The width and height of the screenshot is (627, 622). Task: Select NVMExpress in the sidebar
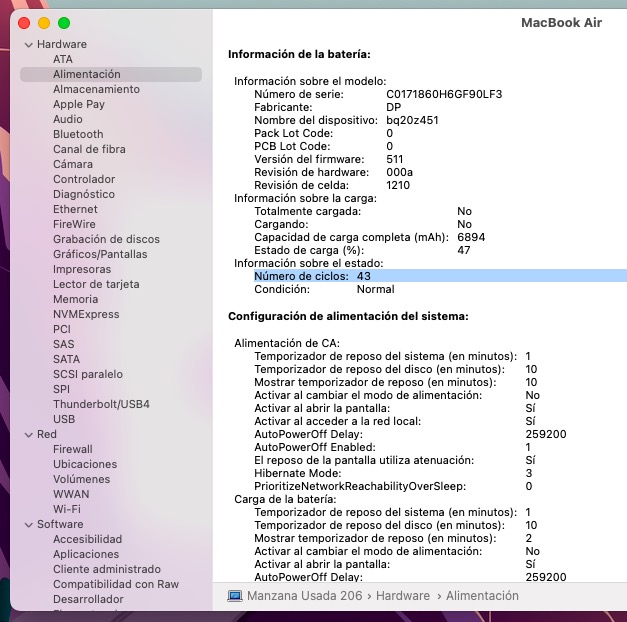[86, 314]
